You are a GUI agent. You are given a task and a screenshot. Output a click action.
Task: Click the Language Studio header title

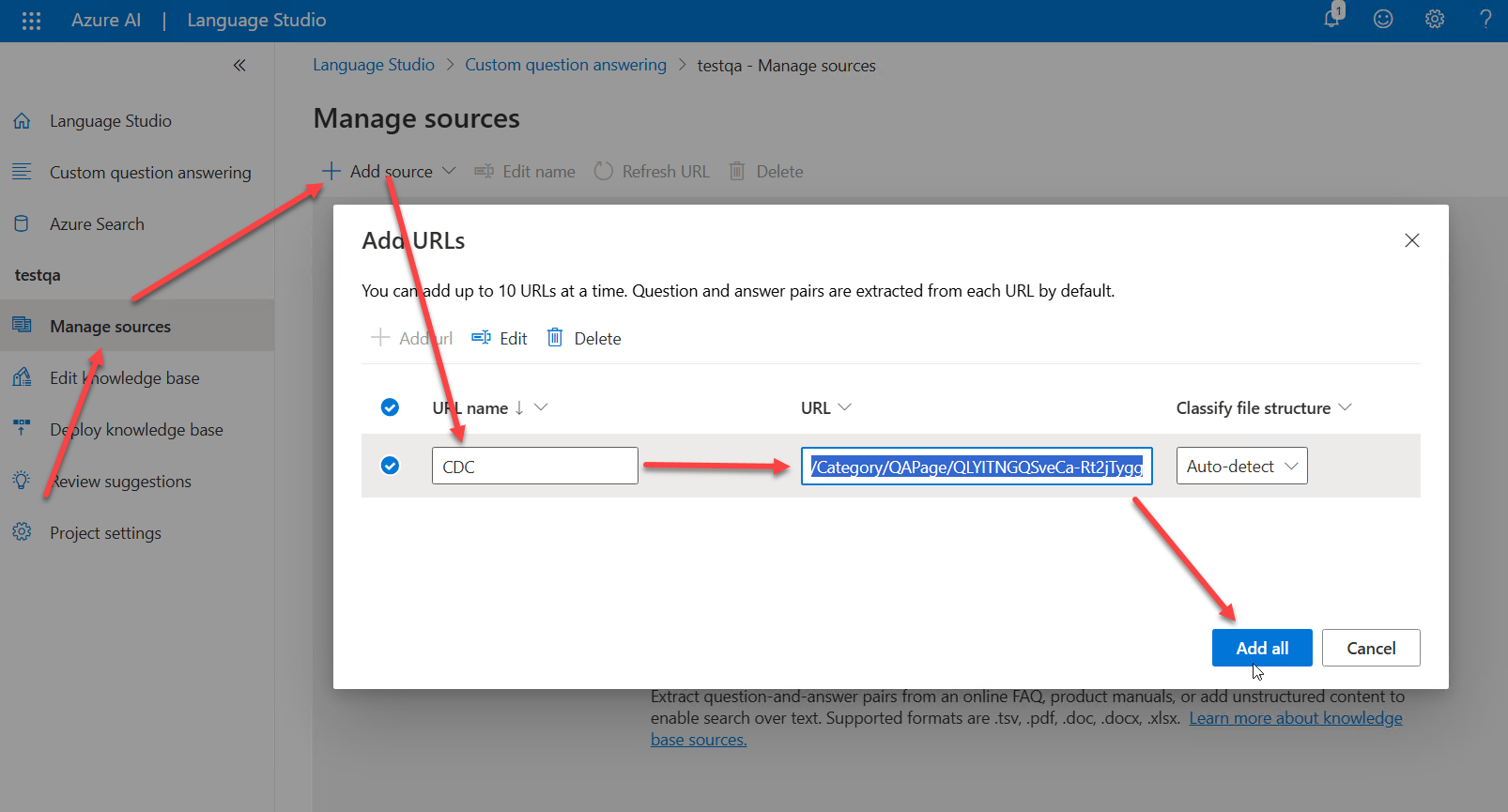pos(256,20)
